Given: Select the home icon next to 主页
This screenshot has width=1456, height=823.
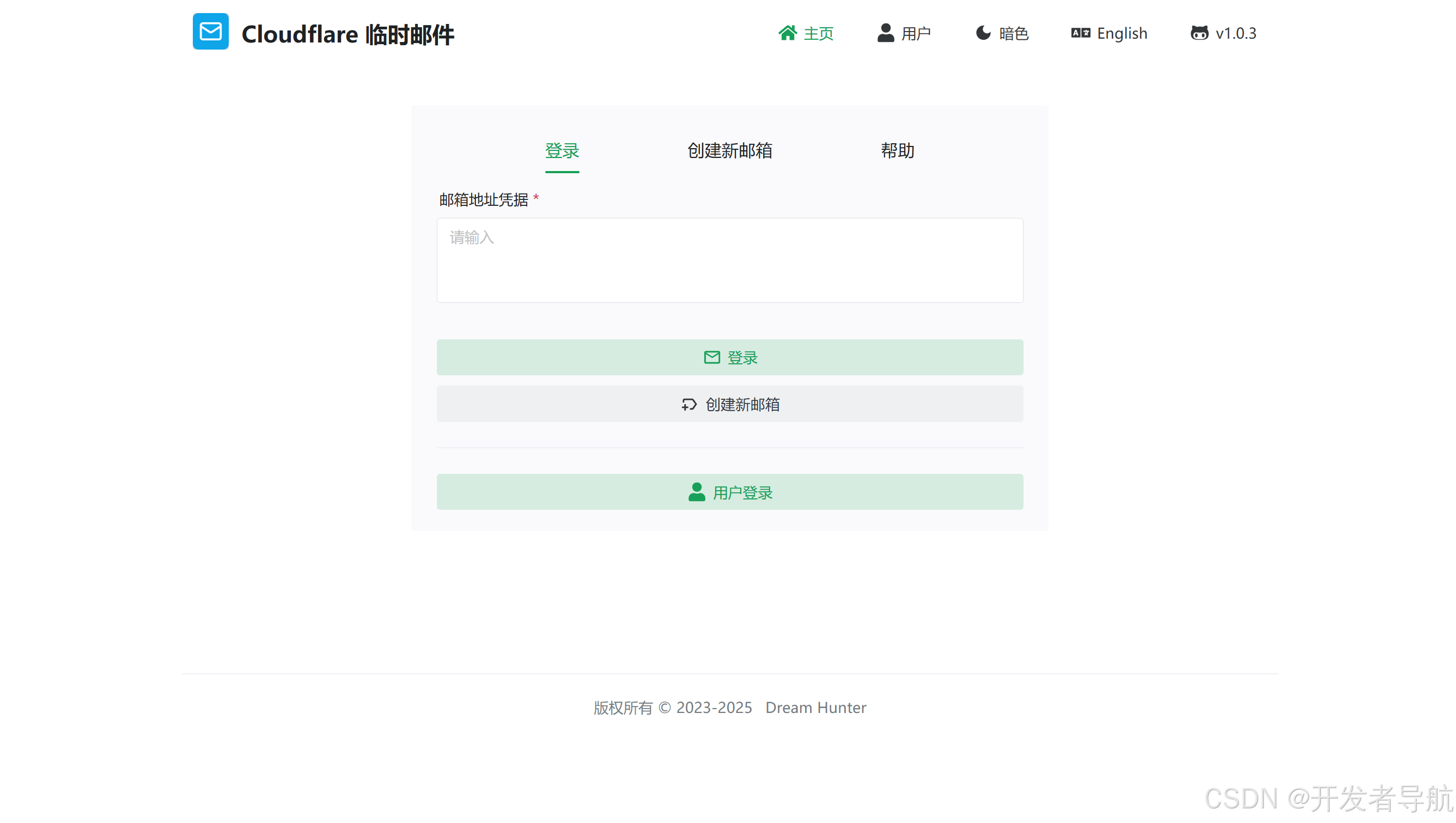Looking at the screenshot, I should 787,33.
